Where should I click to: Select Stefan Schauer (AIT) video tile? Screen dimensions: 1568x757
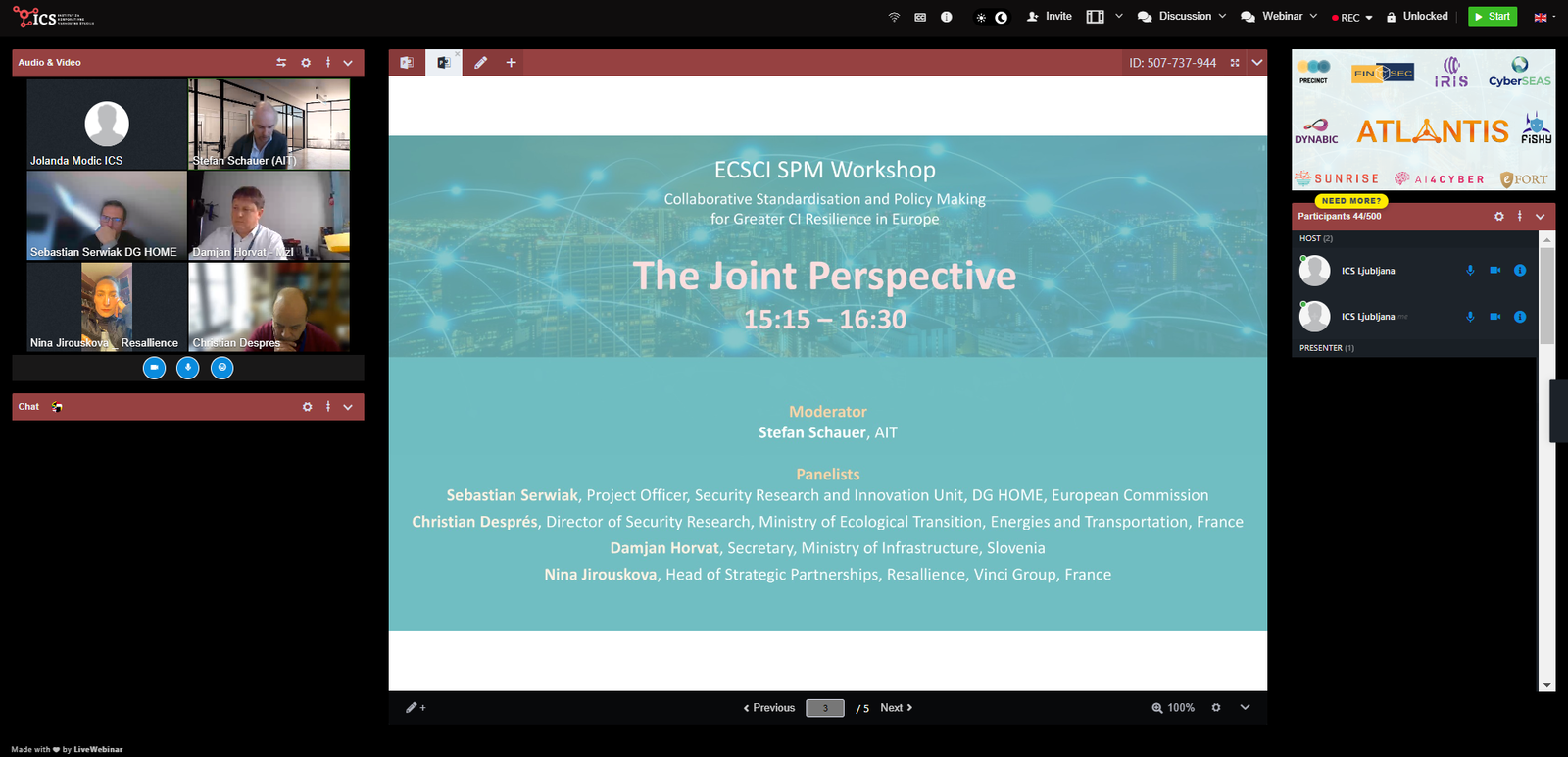(269, 125)
